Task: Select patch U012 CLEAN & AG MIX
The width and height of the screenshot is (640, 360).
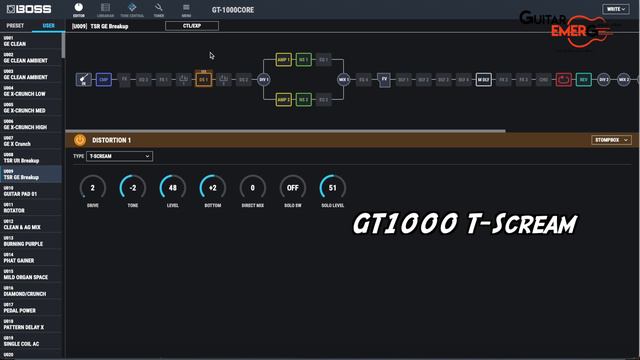Action: coord(31,224)
